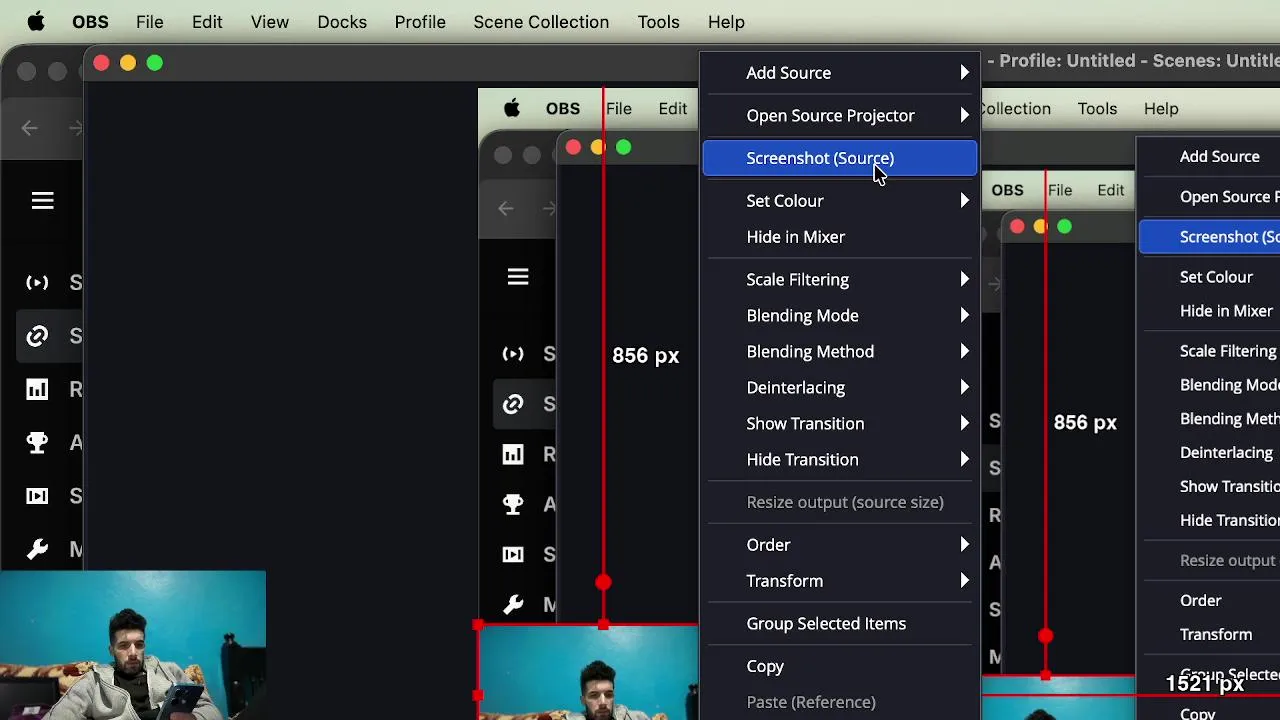Open the Profile menu
Screen dimensions: 1280x720
pyautogui.click(x=420, y=22)
